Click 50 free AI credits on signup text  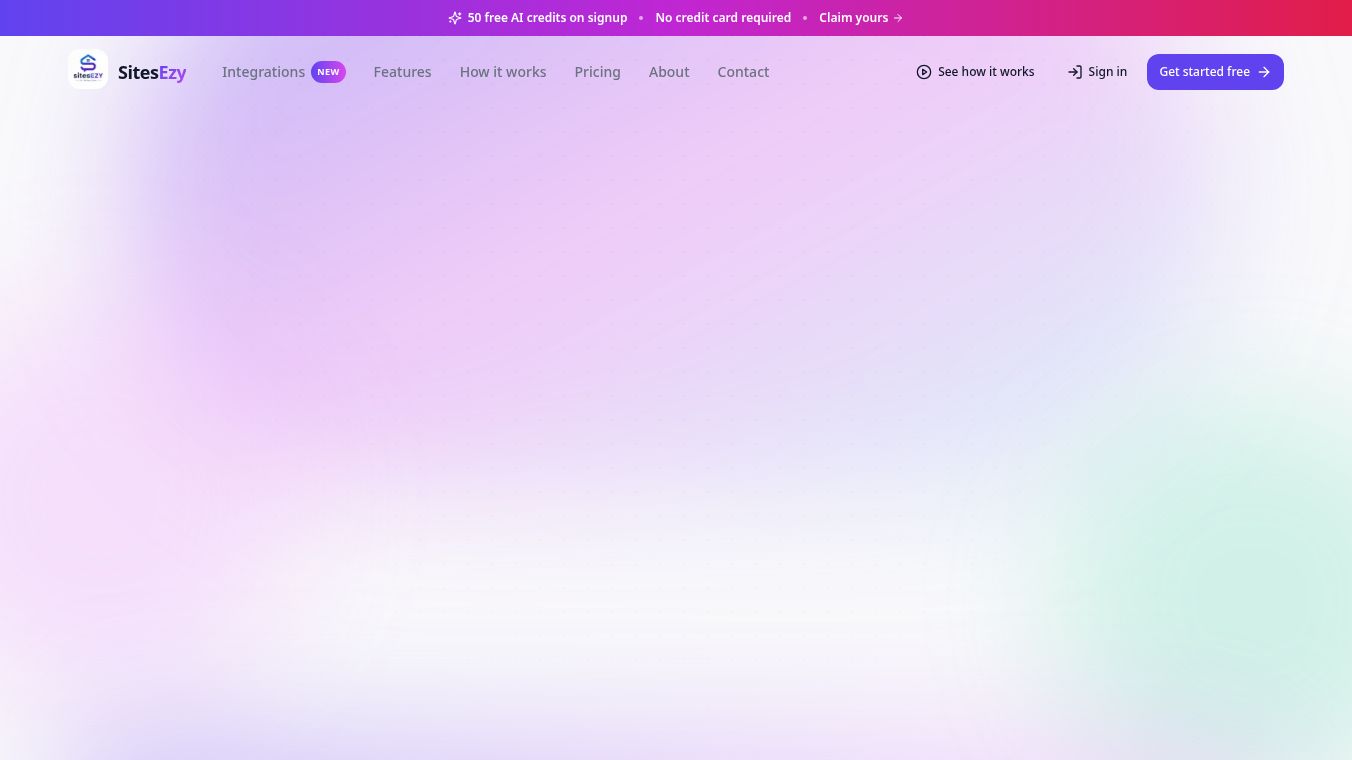click(x=547, y=18)
